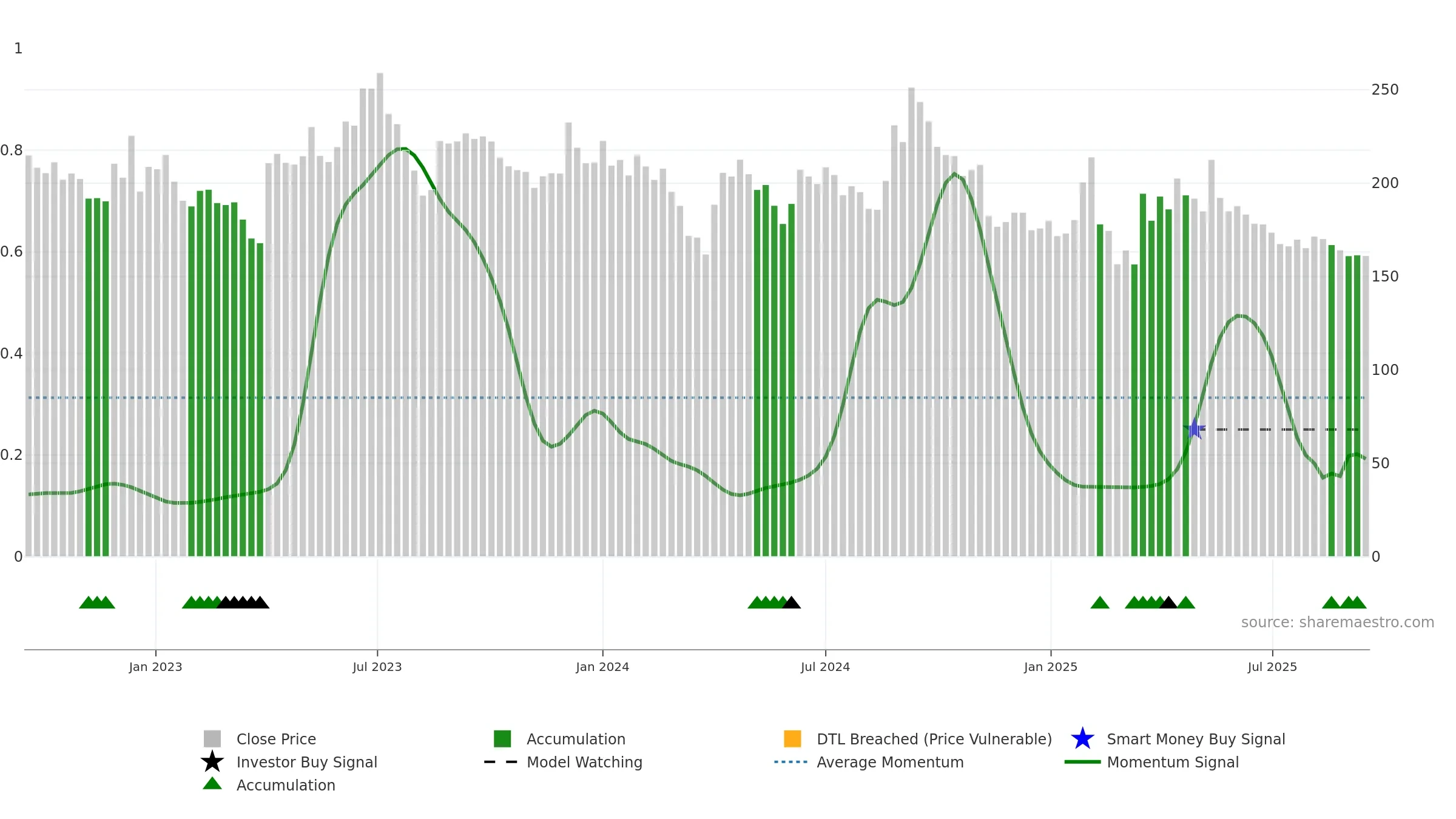Click the gray Close Price legend square
This screenshot has width=1456, height=819.
212,739
